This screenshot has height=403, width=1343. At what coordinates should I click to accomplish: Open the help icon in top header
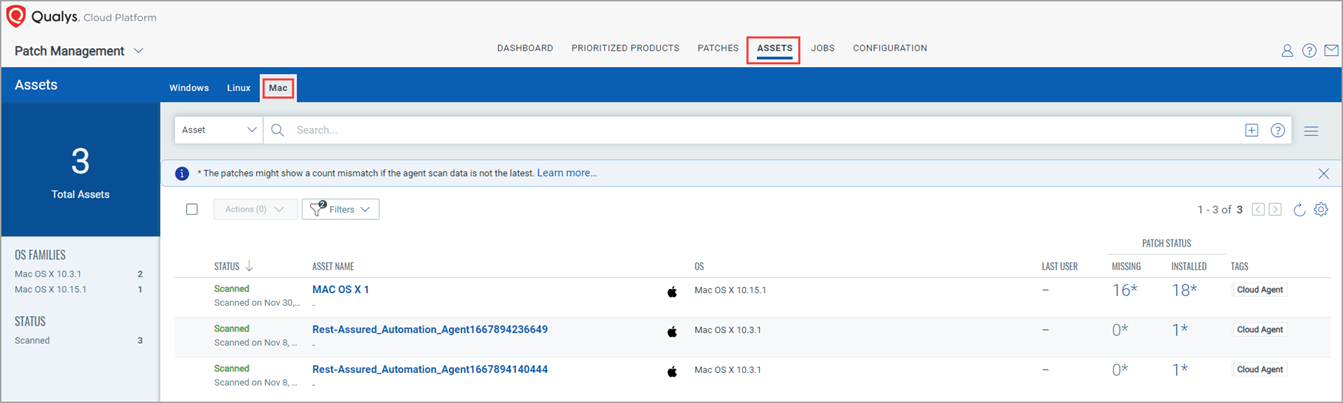(x=1309, y=51)
